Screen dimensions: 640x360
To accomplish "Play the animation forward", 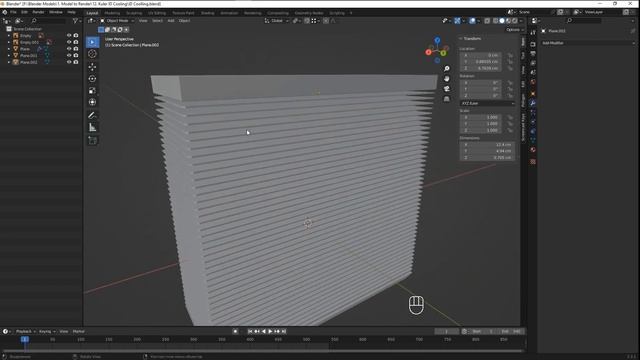I will [270, 331].
